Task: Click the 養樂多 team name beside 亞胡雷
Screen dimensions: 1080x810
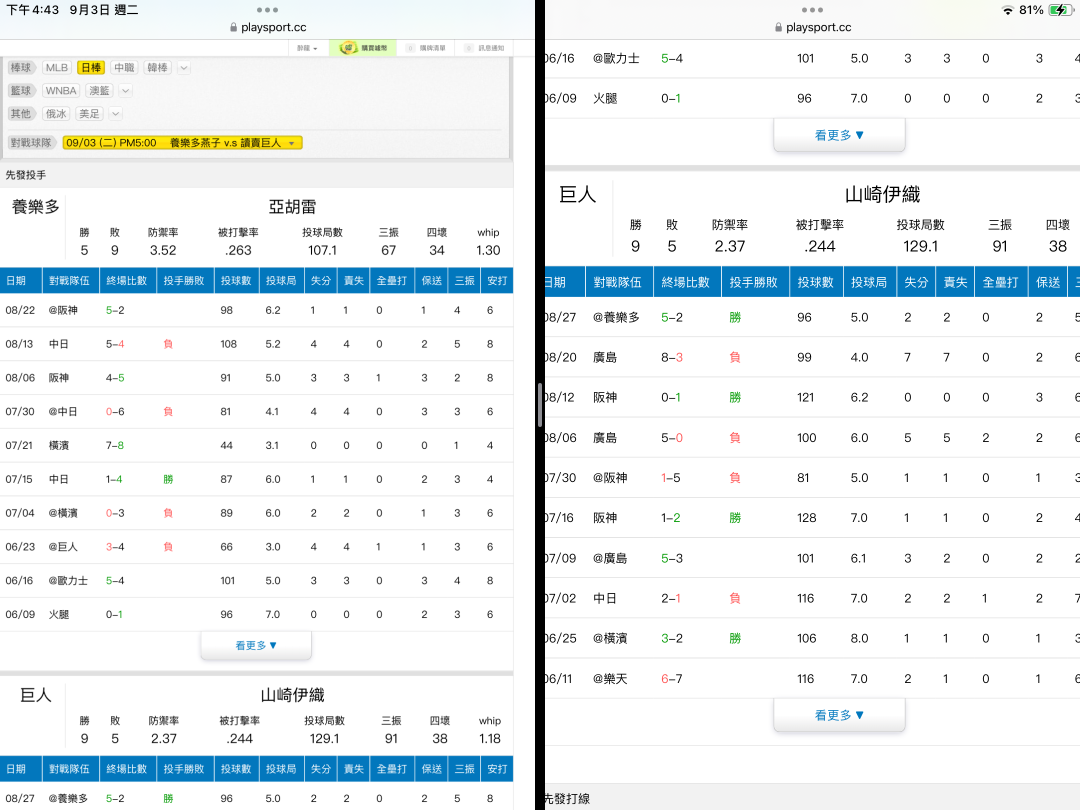Action: [36, 207]
